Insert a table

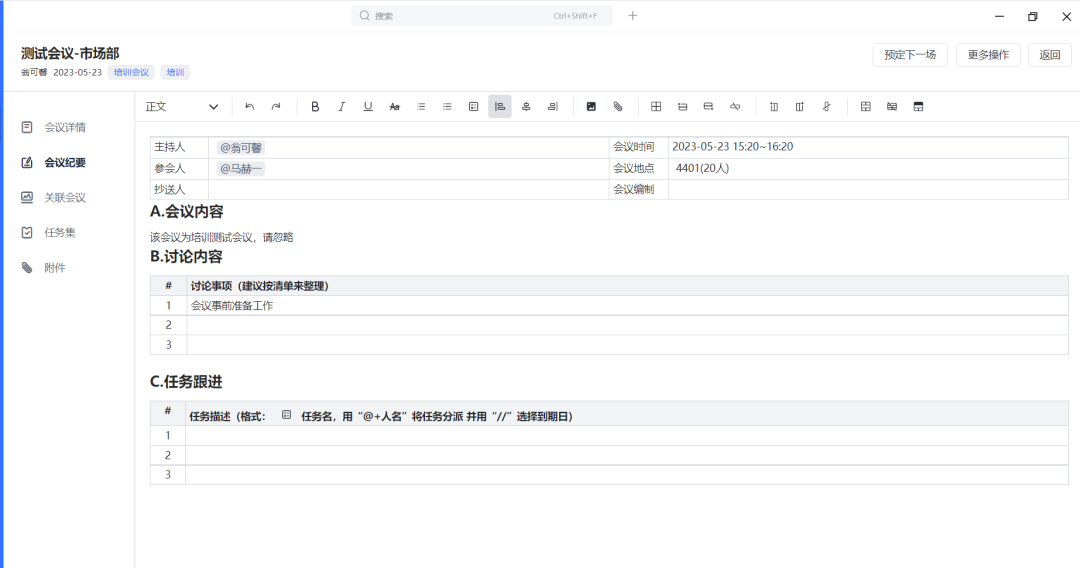click(x=656, y=107)
